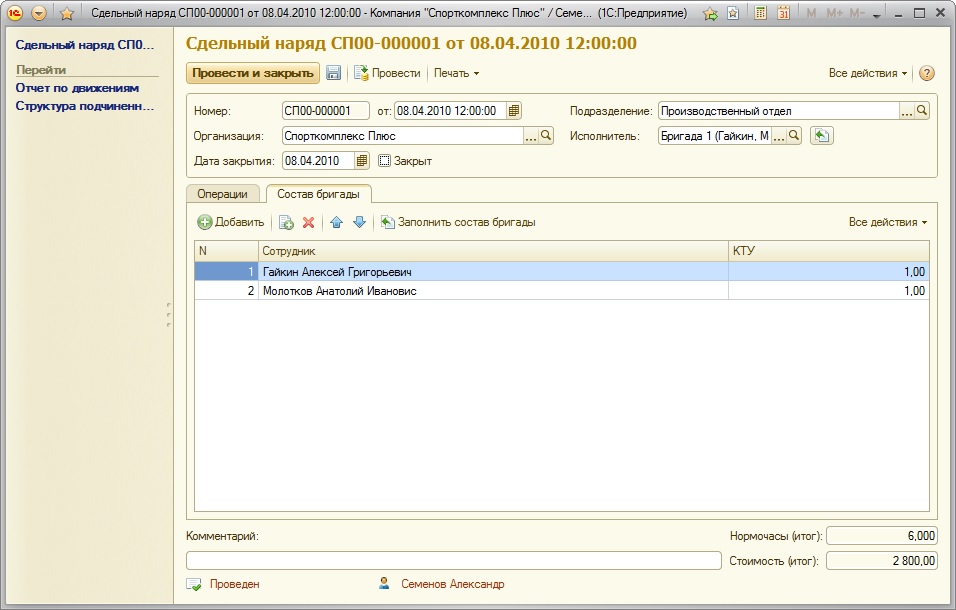956x610 pixels.
Task: Select row Молотков Анатолий Иванович
Action: (339, 291)
